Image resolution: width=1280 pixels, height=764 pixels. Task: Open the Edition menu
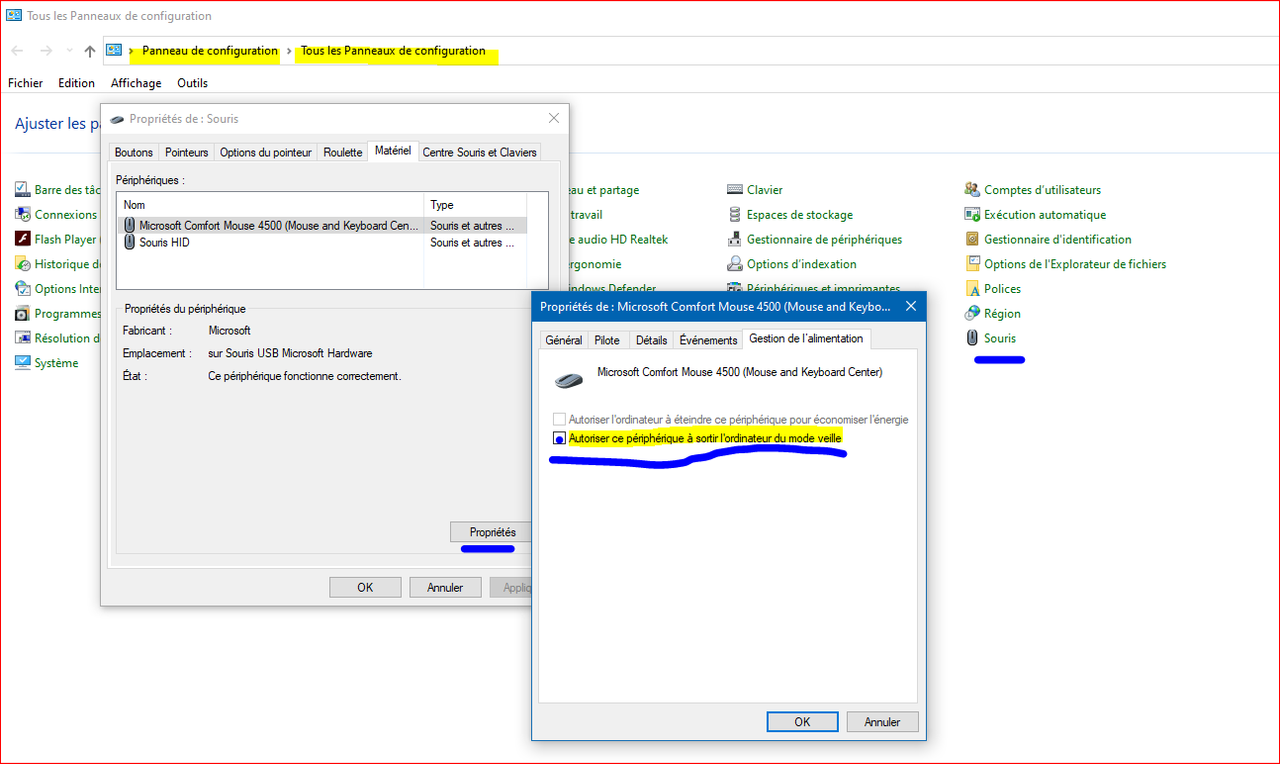(76, 83)
